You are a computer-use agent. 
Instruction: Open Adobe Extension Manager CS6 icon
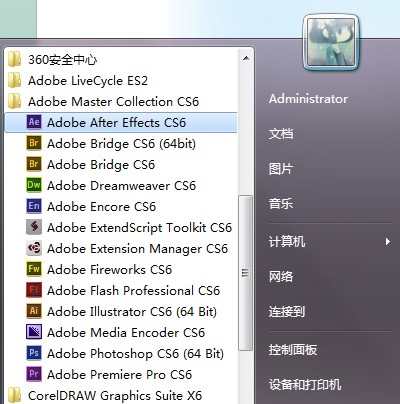pos(34,248)
